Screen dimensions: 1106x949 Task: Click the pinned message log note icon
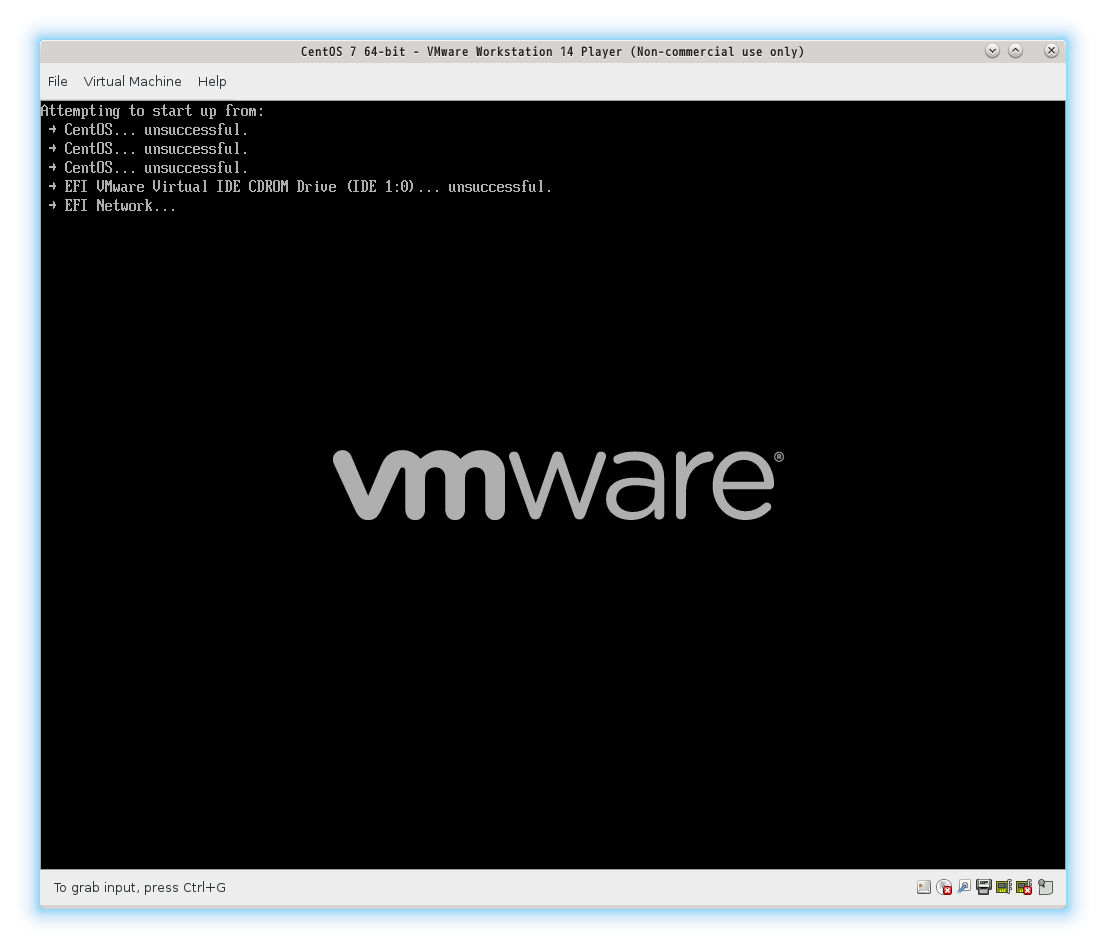coord(1045,888)
